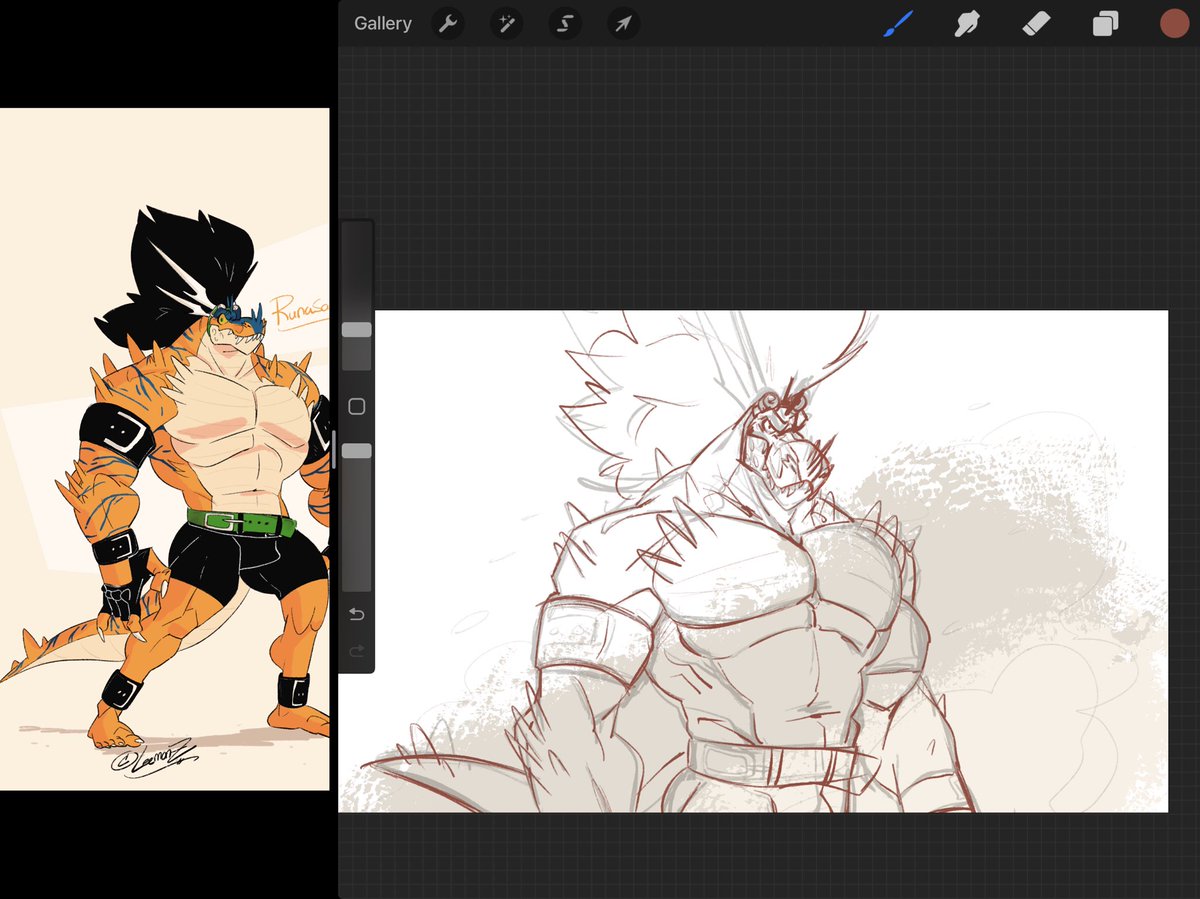Activate the Transform arrow tool
The width and height of the screenshot is (1200, 899).
(623, 23)
